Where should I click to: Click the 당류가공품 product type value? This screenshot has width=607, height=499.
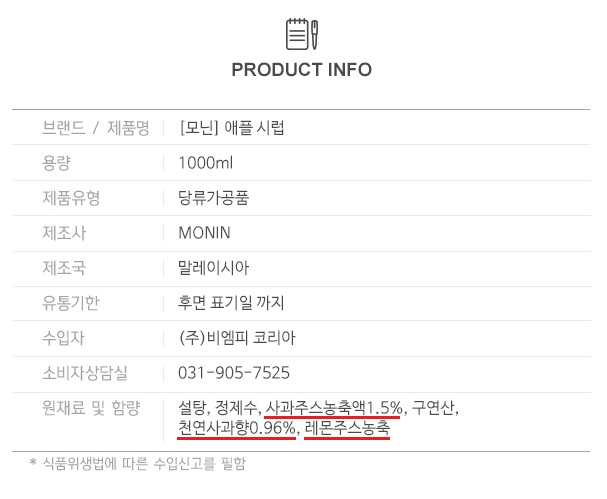[x=213, y=198]
